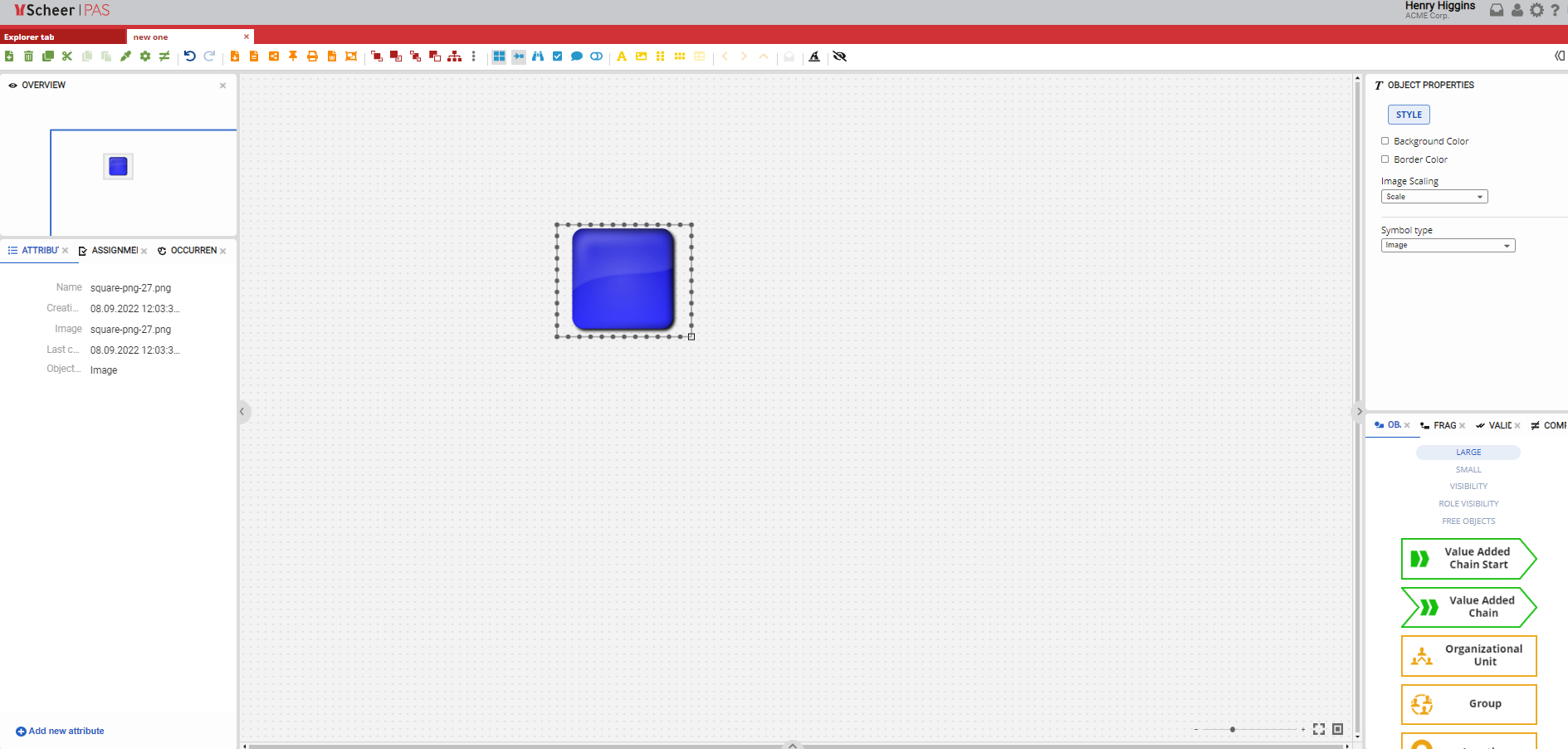Select the green eyedropper format tool

(125, 56)
